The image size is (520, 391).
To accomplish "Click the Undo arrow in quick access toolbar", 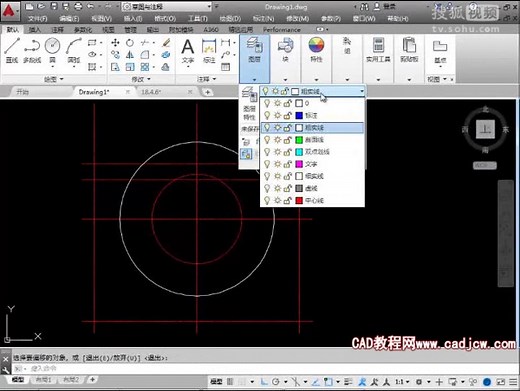I will coord(91,6).
